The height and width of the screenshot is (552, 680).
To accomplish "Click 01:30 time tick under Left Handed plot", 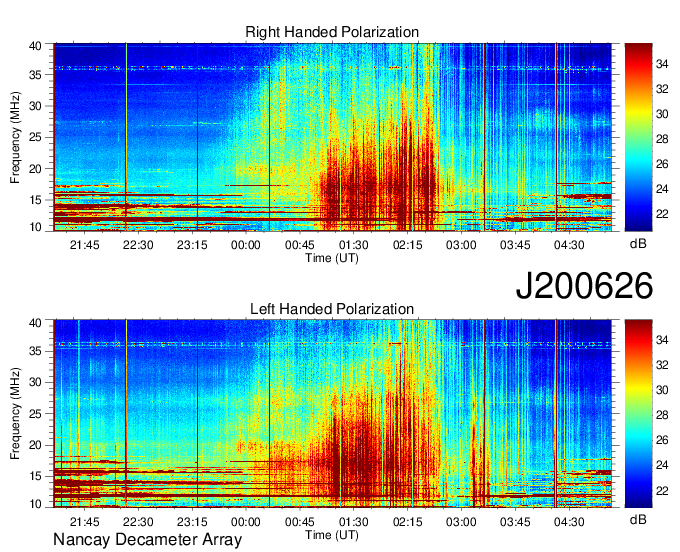I will (x=353, y=522).
